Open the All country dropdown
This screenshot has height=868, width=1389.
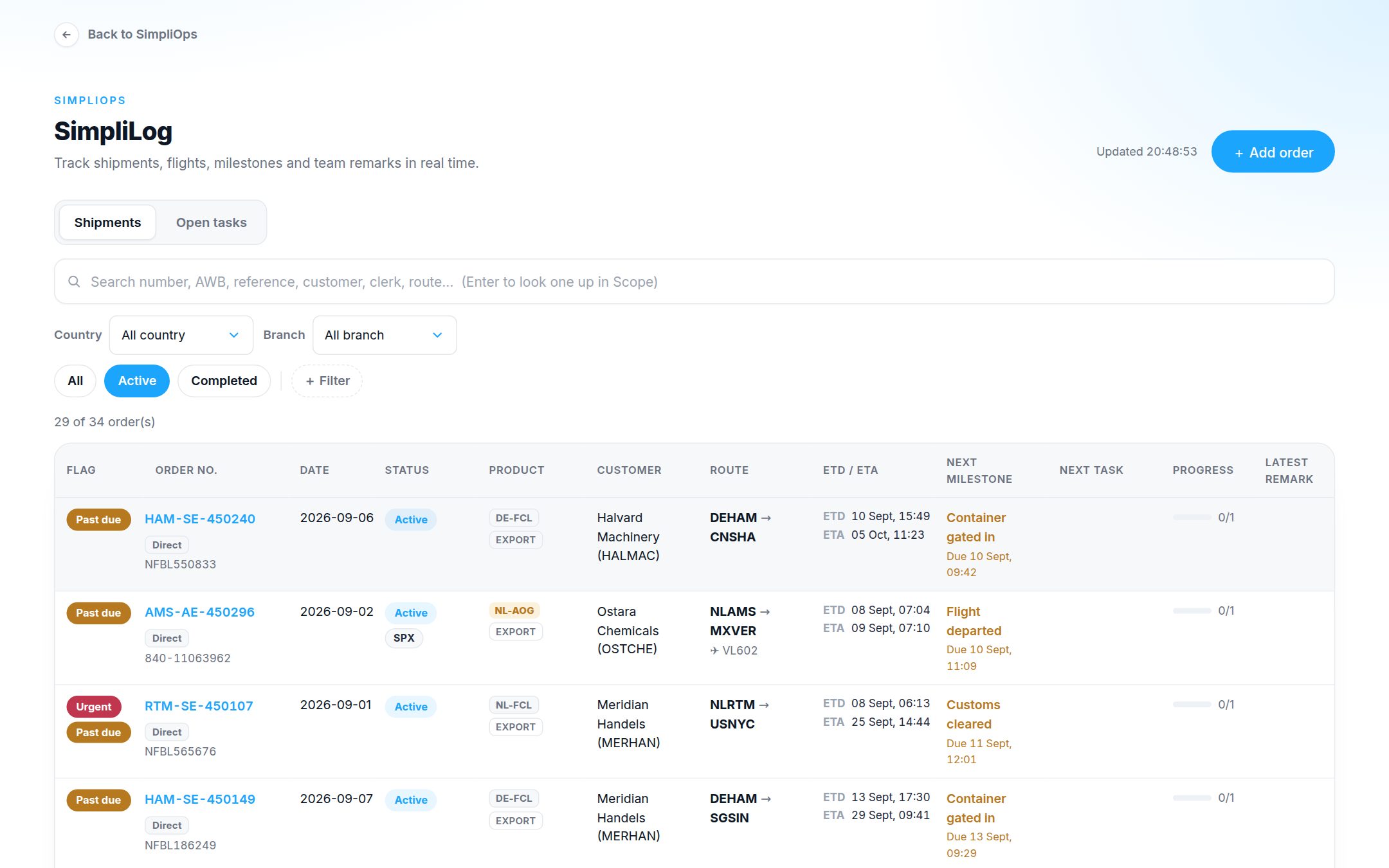181,335
